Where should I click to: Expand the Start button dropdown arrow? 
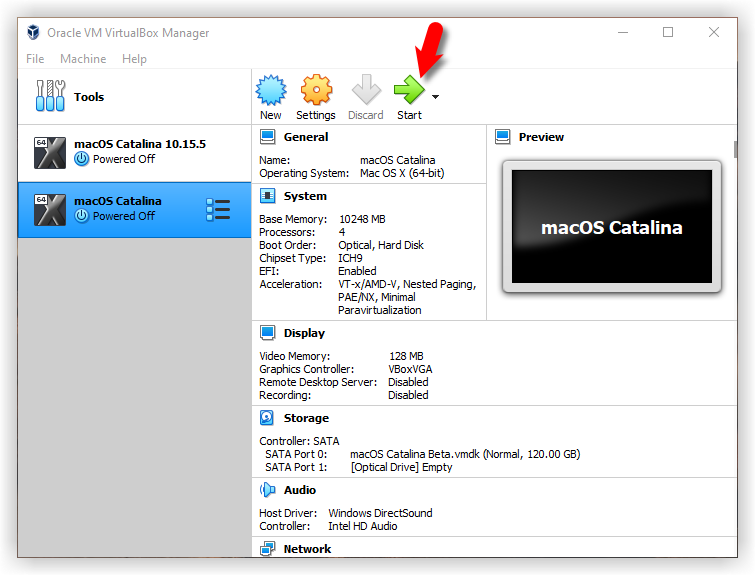[x=435, y=97]
